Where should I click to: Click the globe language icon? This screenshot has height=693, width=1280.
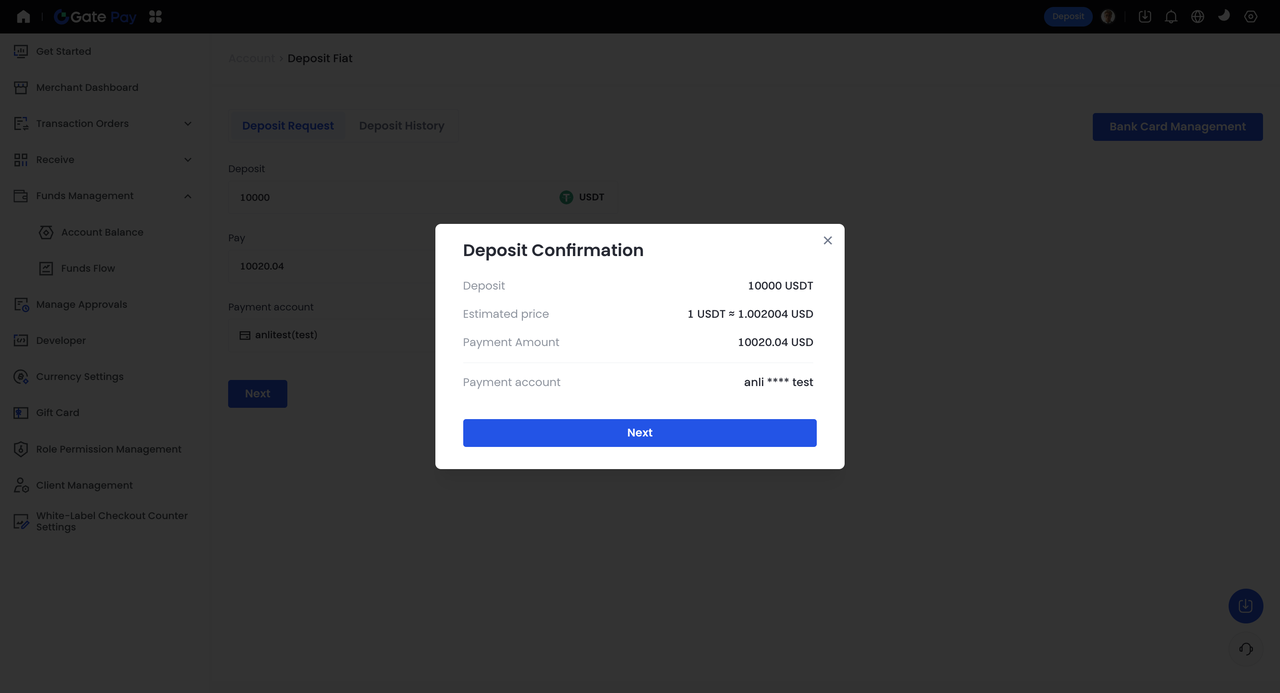(x=1197, y=17)
